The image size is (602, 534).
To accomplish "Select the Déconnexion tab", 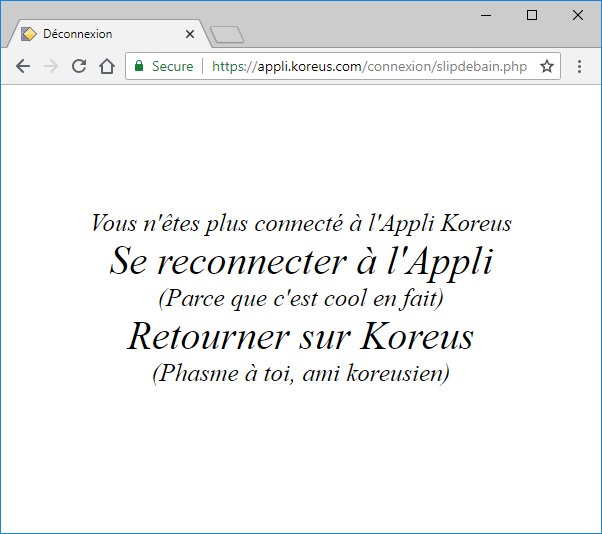I will tap(100, 34).
